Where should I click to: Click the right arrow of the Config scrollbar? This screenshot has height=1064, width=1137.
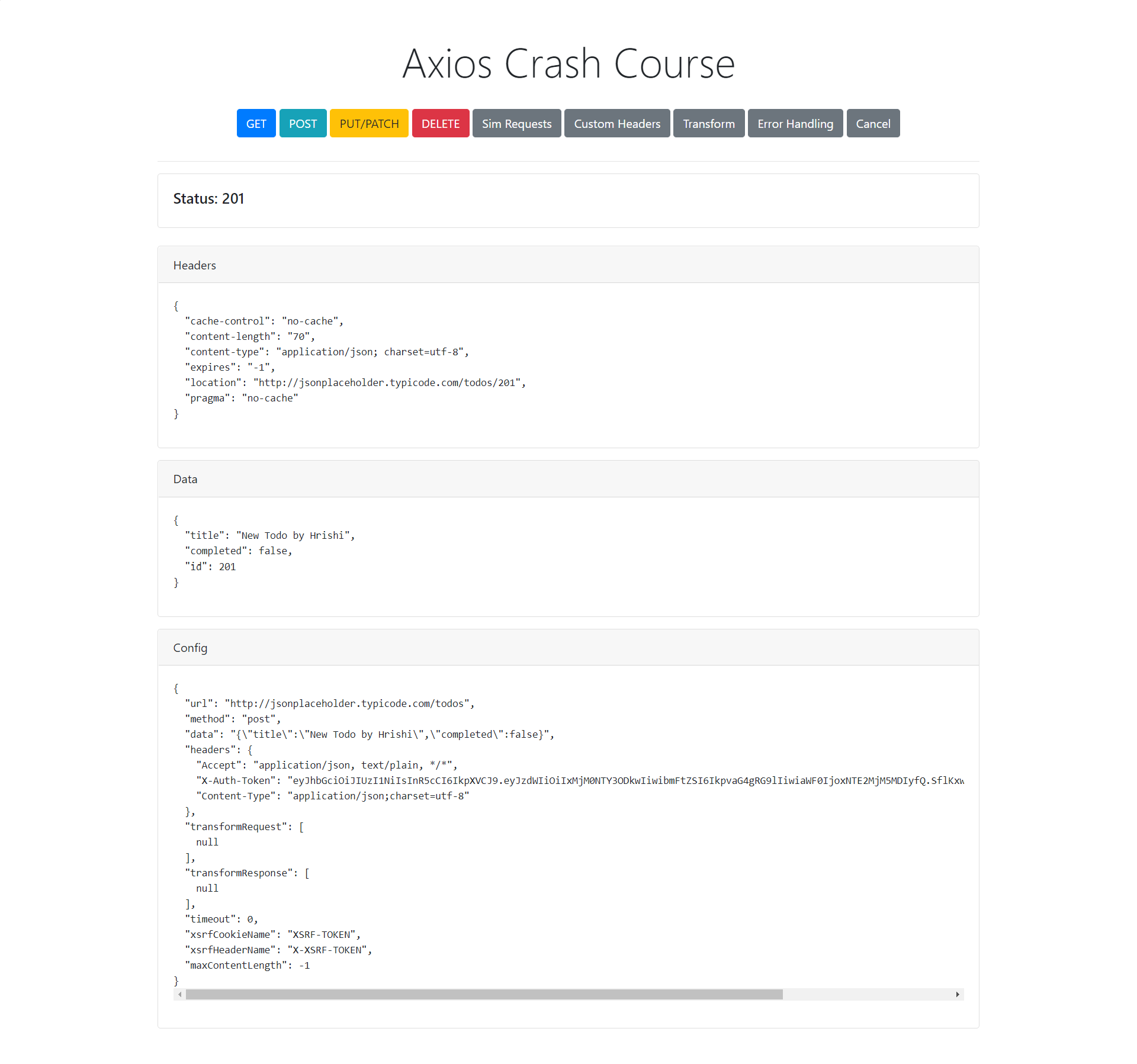tap(958, 994)
